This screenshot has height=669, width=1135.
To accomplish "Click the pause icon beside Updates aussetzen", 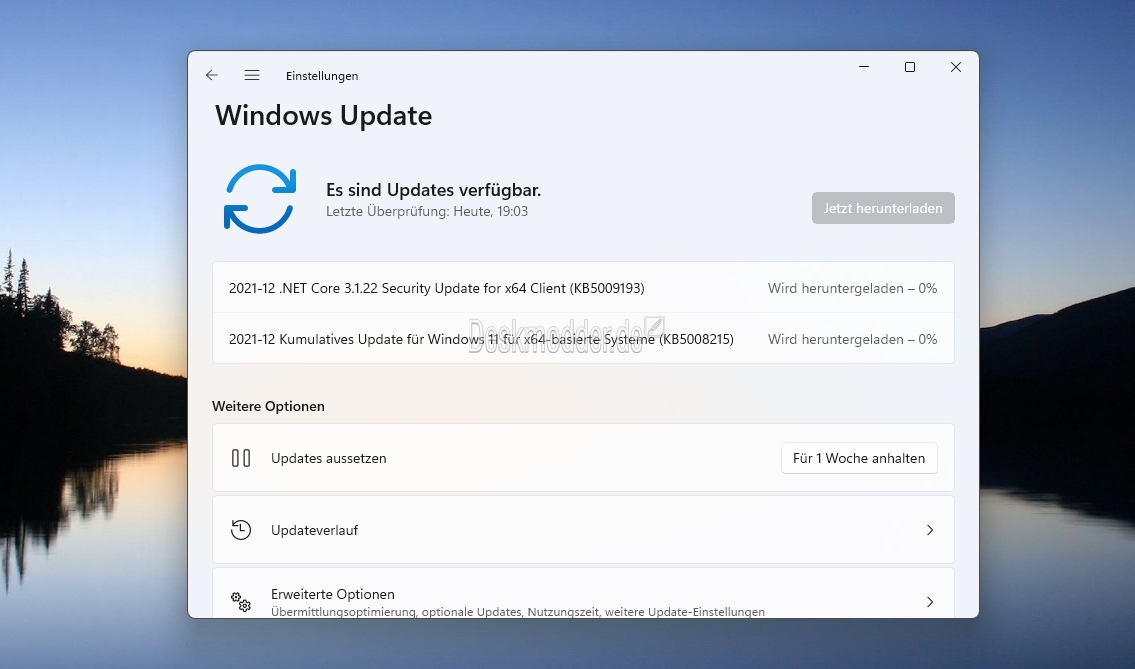I will coord(241,458).
